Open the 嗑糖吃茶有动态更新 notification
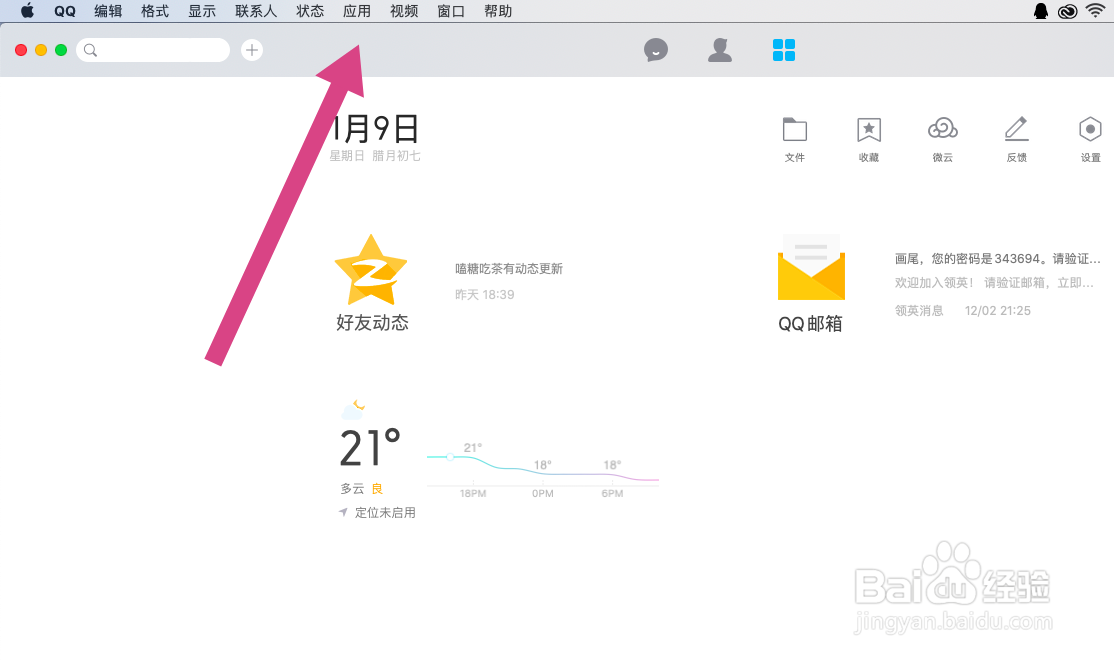1114x660 pixels. point(509,269)
